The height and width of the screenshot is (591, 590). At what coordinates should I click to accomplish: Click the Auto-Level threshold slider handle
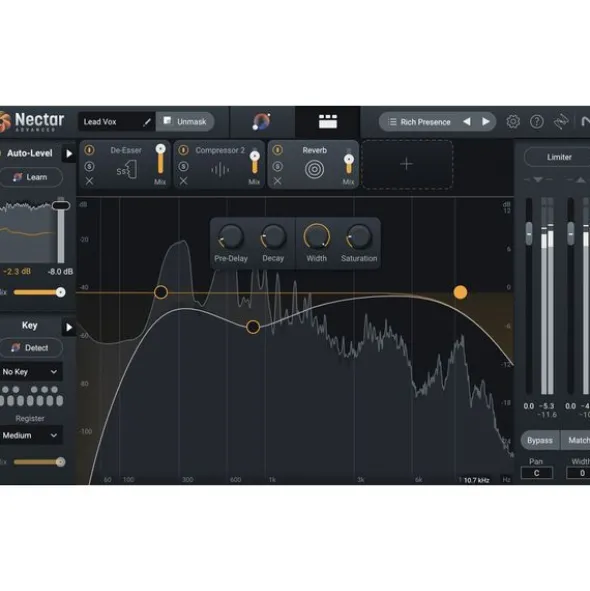tap(61, 206)
